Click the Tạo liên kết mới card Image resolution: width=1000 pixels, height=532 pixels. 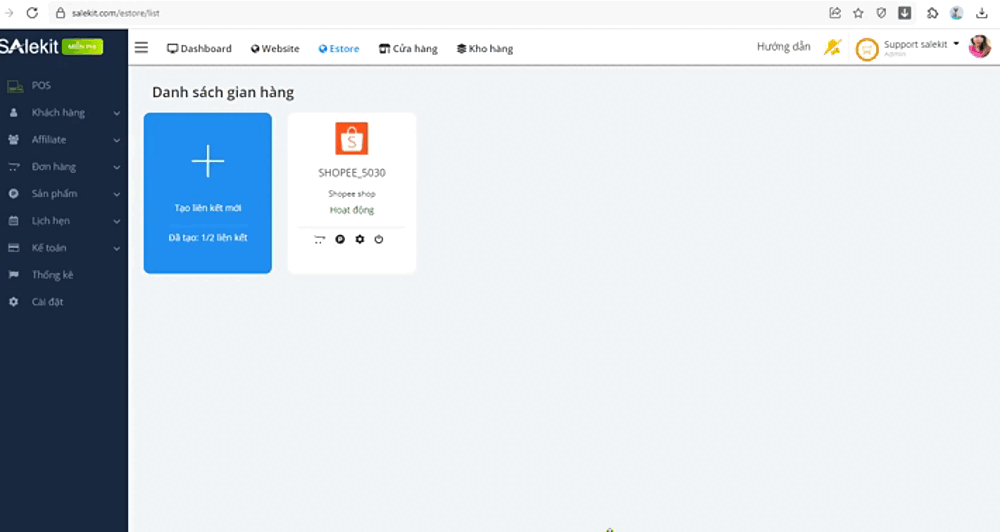(208, 193)
